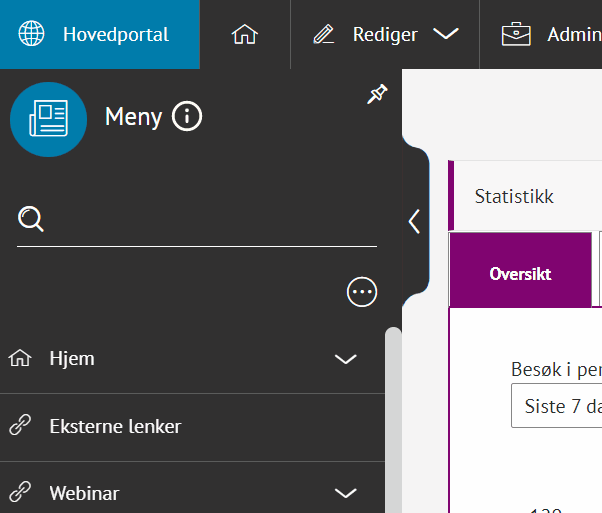Viewport: 602px width, 513px height.
Task: Click the briefcase Admin icon
Action: pos(516,34)
